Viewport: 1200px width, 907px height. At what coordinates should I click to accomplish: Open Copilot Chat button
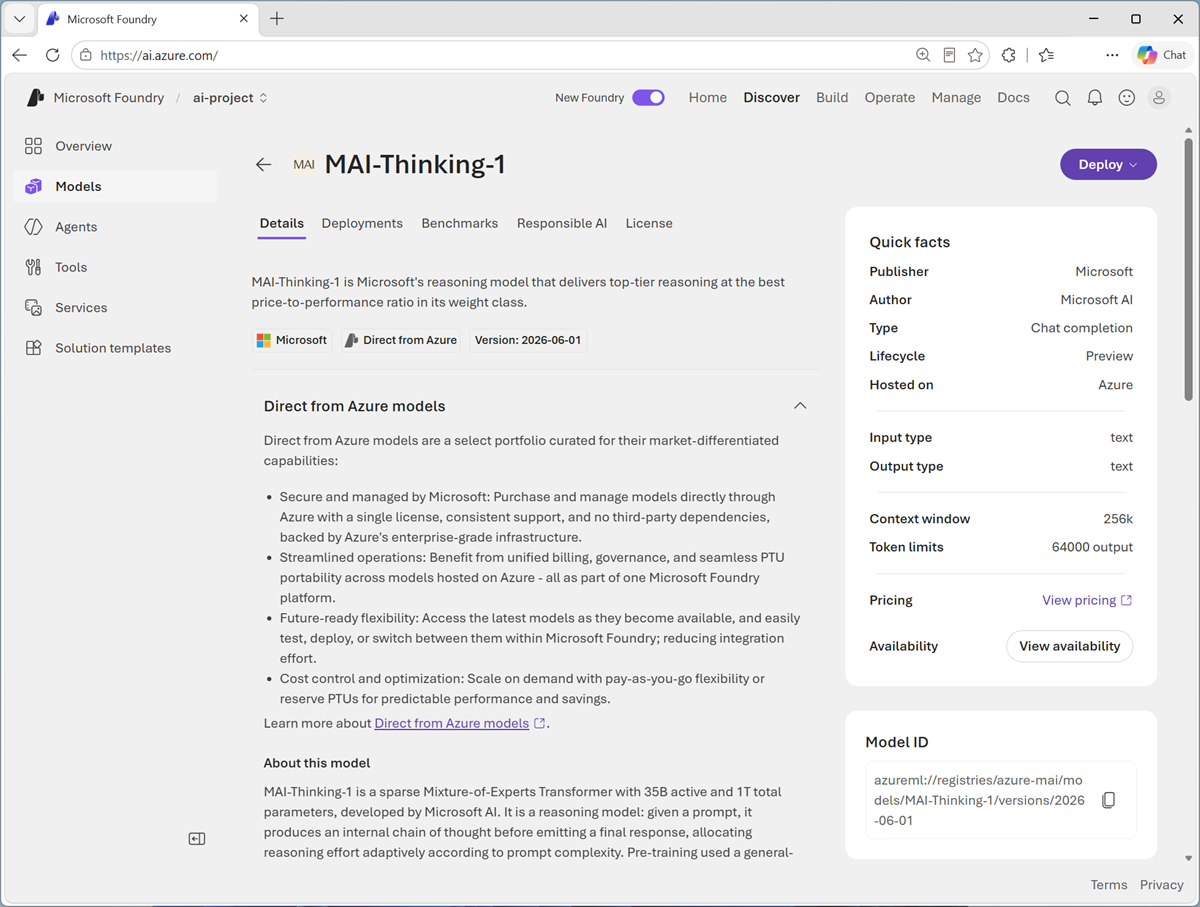[x=1162, y=56]
